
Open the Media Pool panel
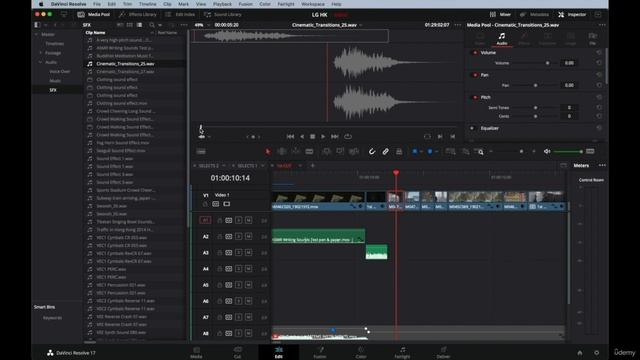94,14
